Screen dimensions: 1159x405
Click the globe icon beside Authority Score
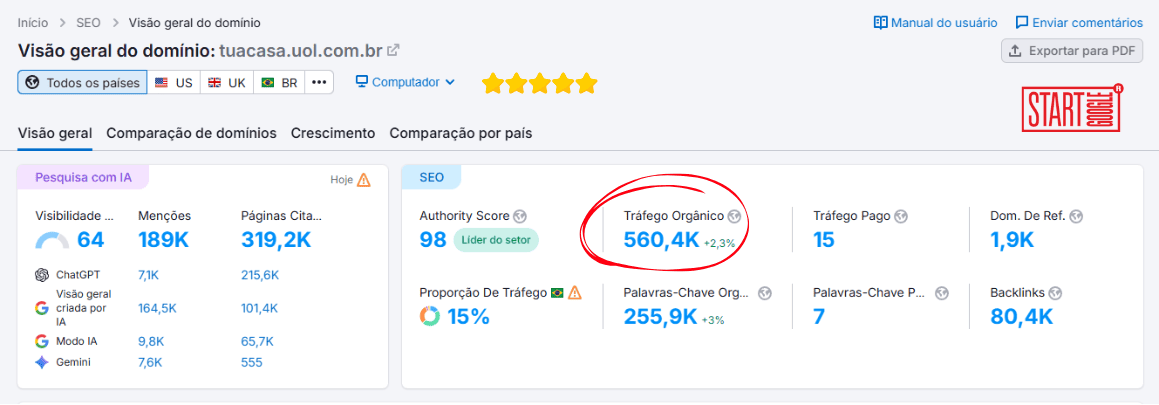pyautogui.click(x=519, y=216)
